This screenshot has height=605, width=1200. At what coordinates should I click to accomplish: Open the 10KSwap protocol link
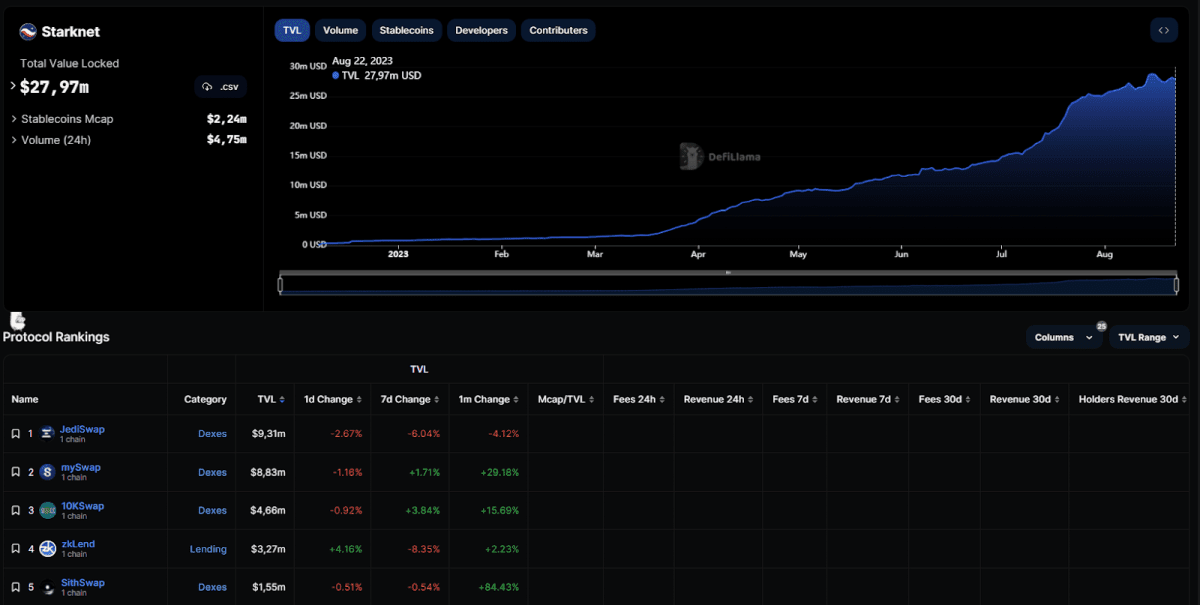(82, 506)
